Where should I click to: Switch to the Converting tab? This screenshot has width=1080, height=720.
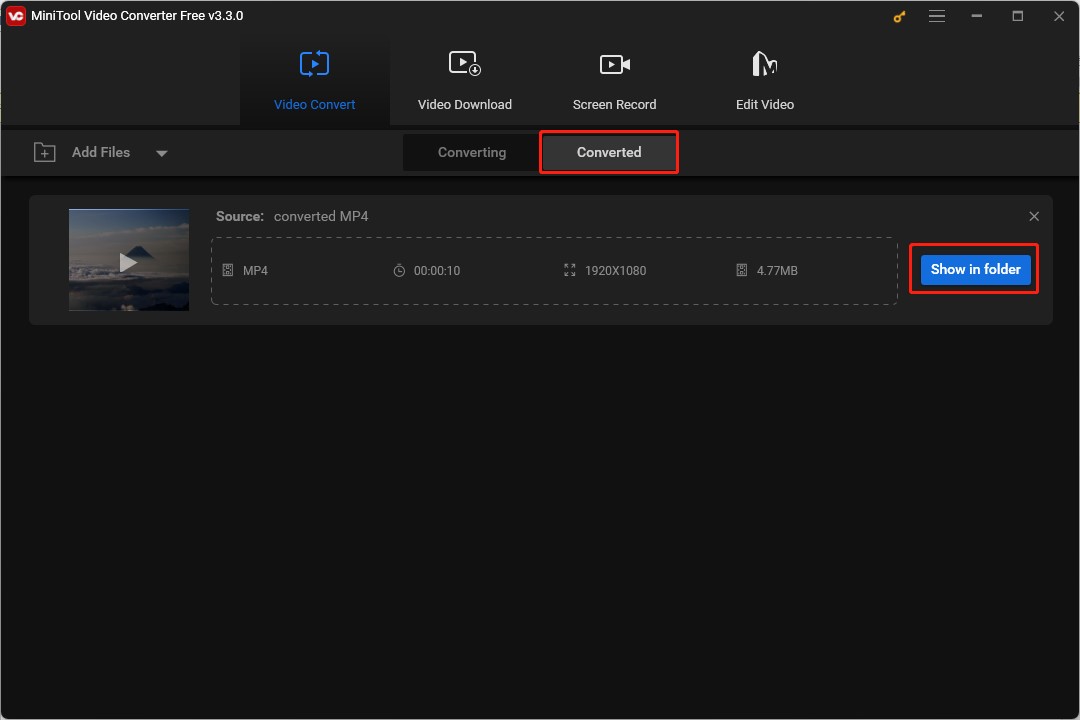tap(470, 152)
